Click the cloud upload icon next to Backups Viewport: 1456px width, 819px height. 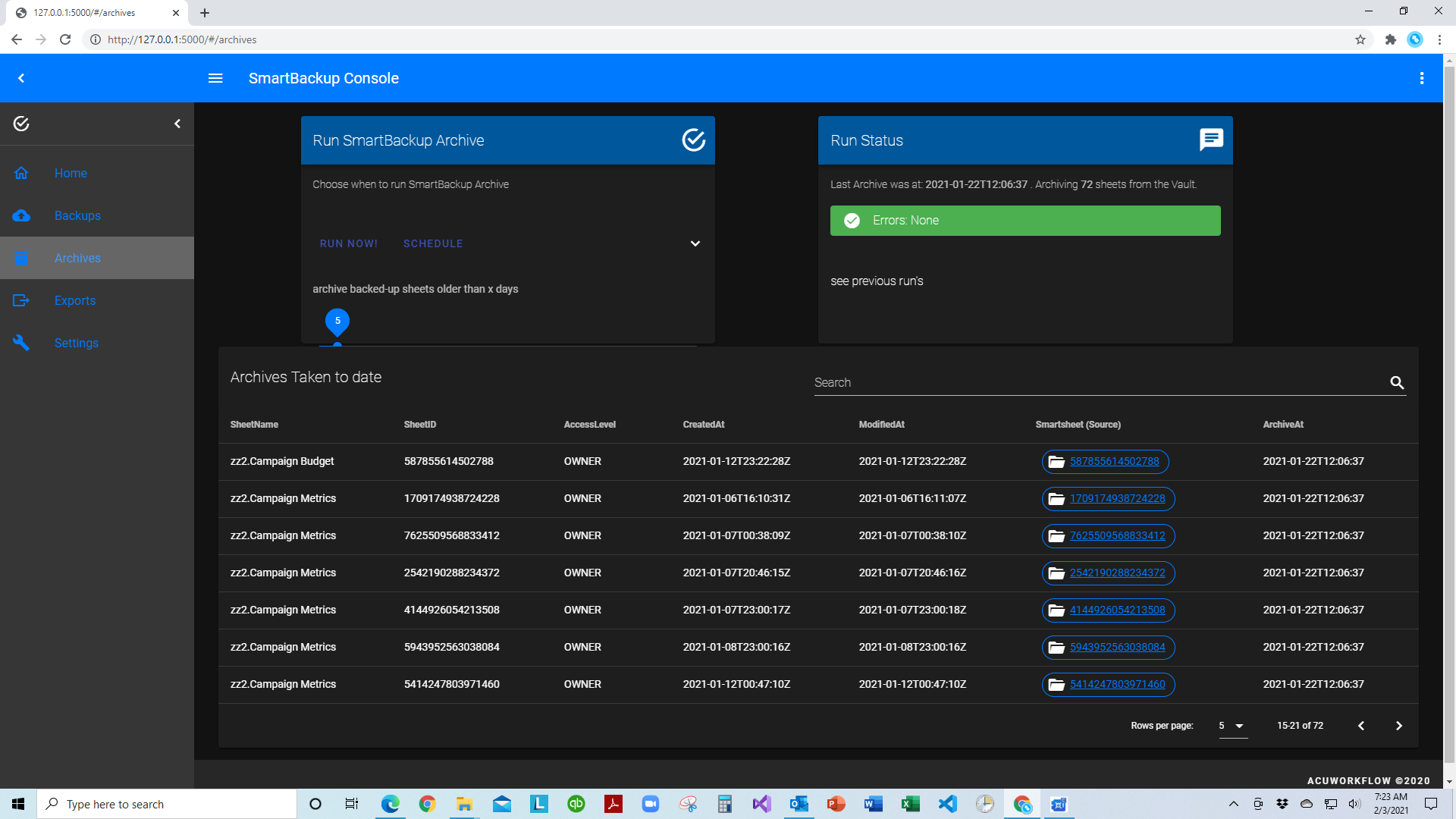point(21,215)
